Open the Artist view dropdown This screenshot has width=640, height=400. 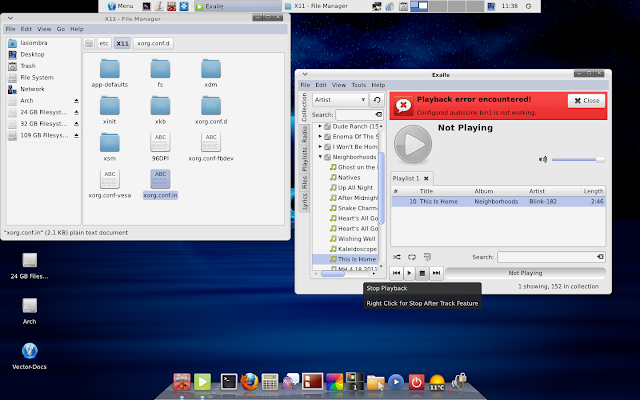click(x=340, y=100)
